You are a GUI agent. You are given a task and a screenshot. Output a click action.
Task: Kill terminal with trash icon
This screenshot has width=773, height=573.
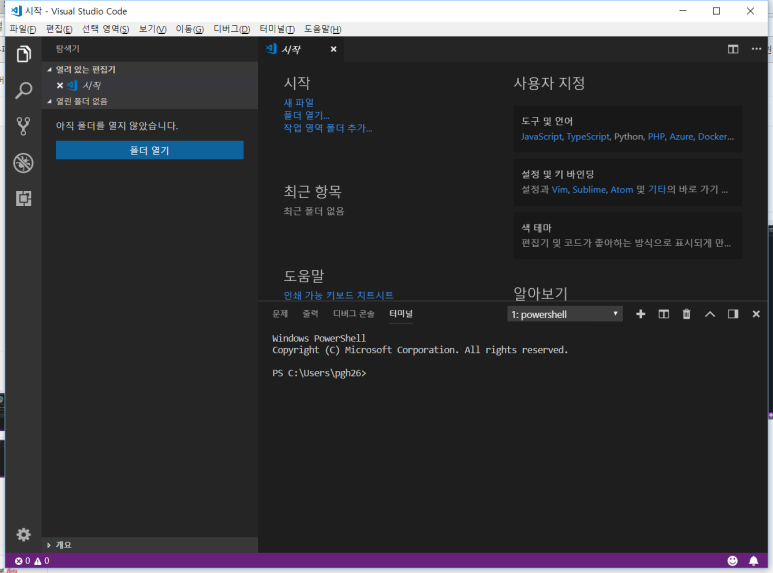click(x=686, y=314)
